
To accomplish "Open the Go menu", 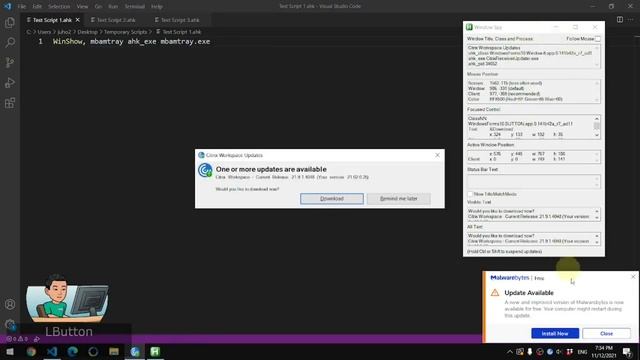I will click(98, 7).
